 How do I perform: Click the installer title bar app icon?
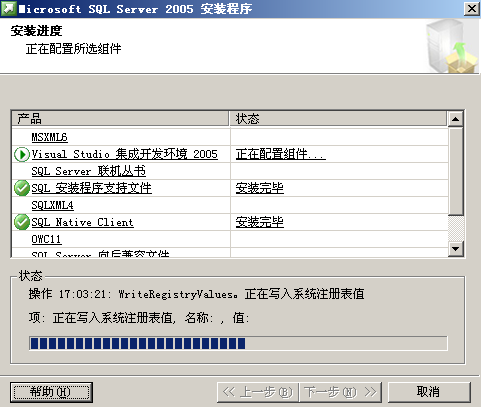tap(9, 8)
